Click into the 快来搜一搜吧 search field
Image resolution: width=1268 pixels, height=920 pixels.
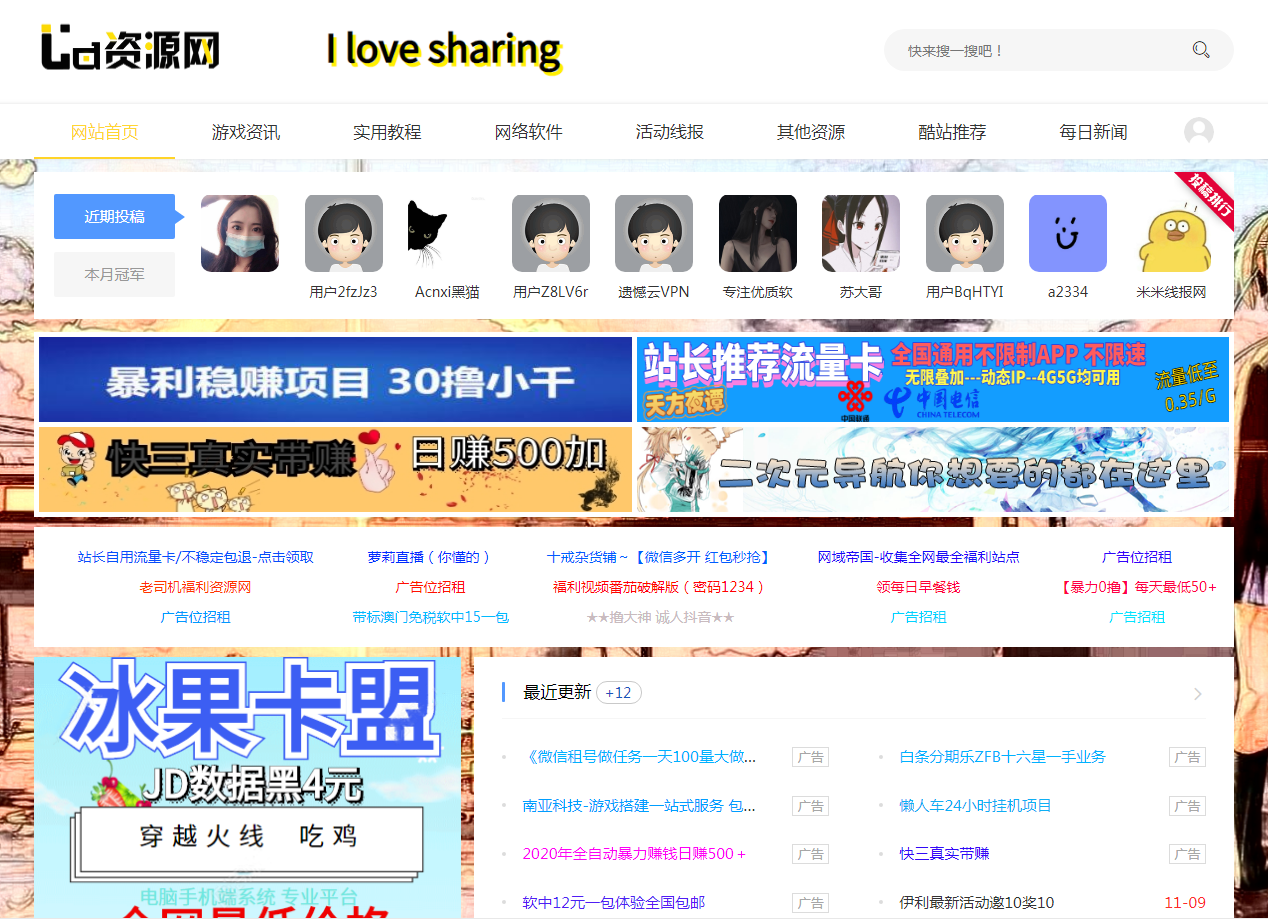point(1040,50)
